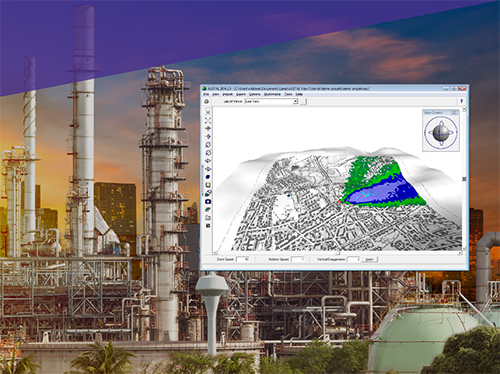The height and width of the screenshot is (374, 500).
Task: Click the small button beside the views dropdown
Action: (303, 102)
